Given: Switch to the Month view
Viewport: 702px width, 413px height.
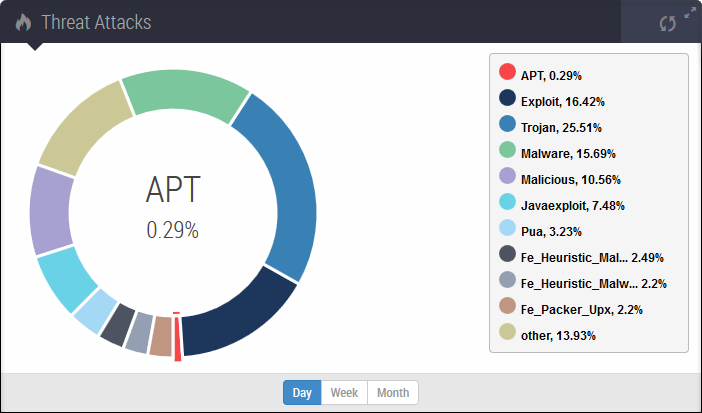Looking at the screenshot, I should click(x=393, y=393).
